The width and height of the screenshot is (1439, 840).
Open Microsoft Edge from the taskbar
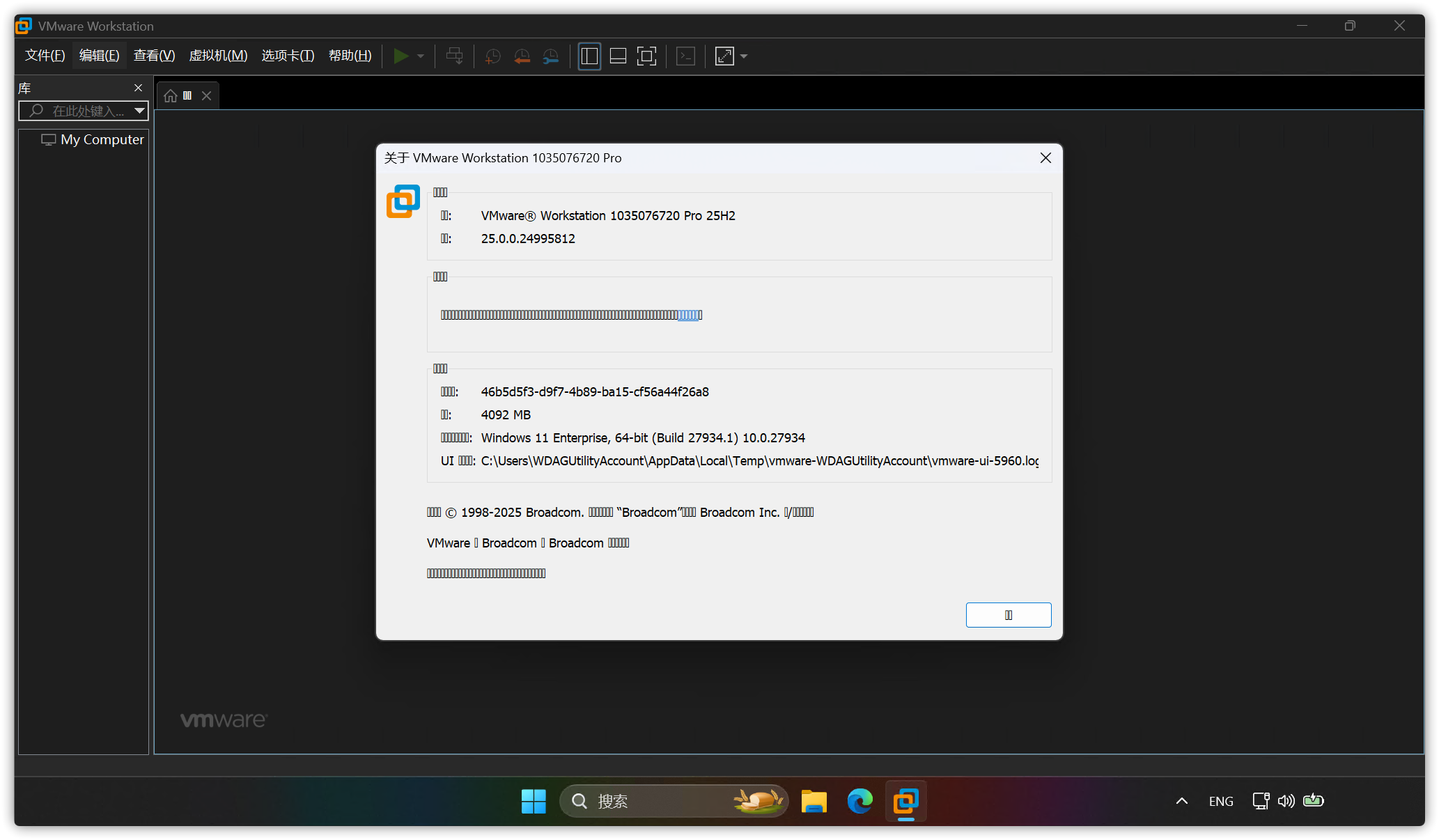tap(859, 801)
